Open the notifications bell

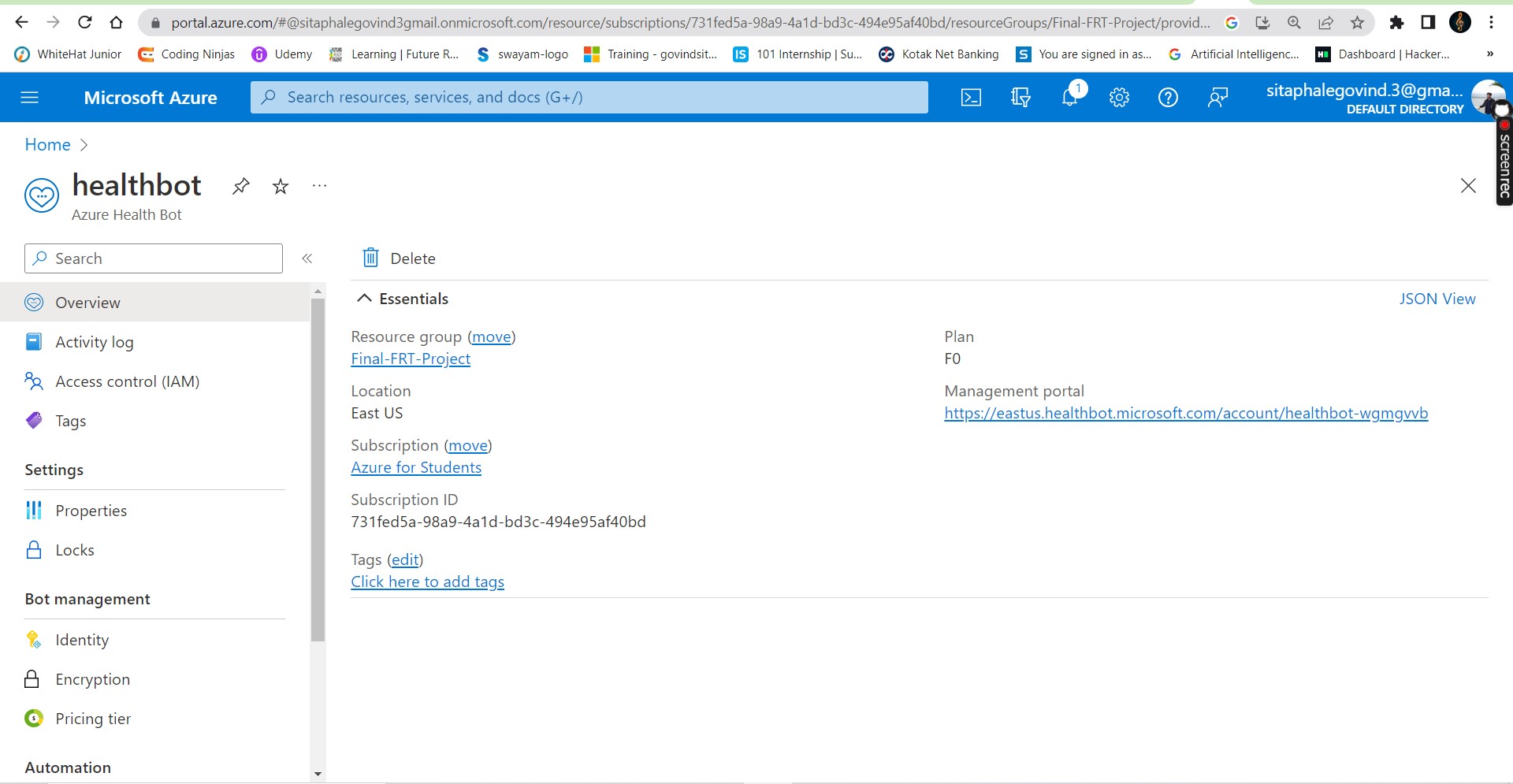click(x=1070, y=97)
